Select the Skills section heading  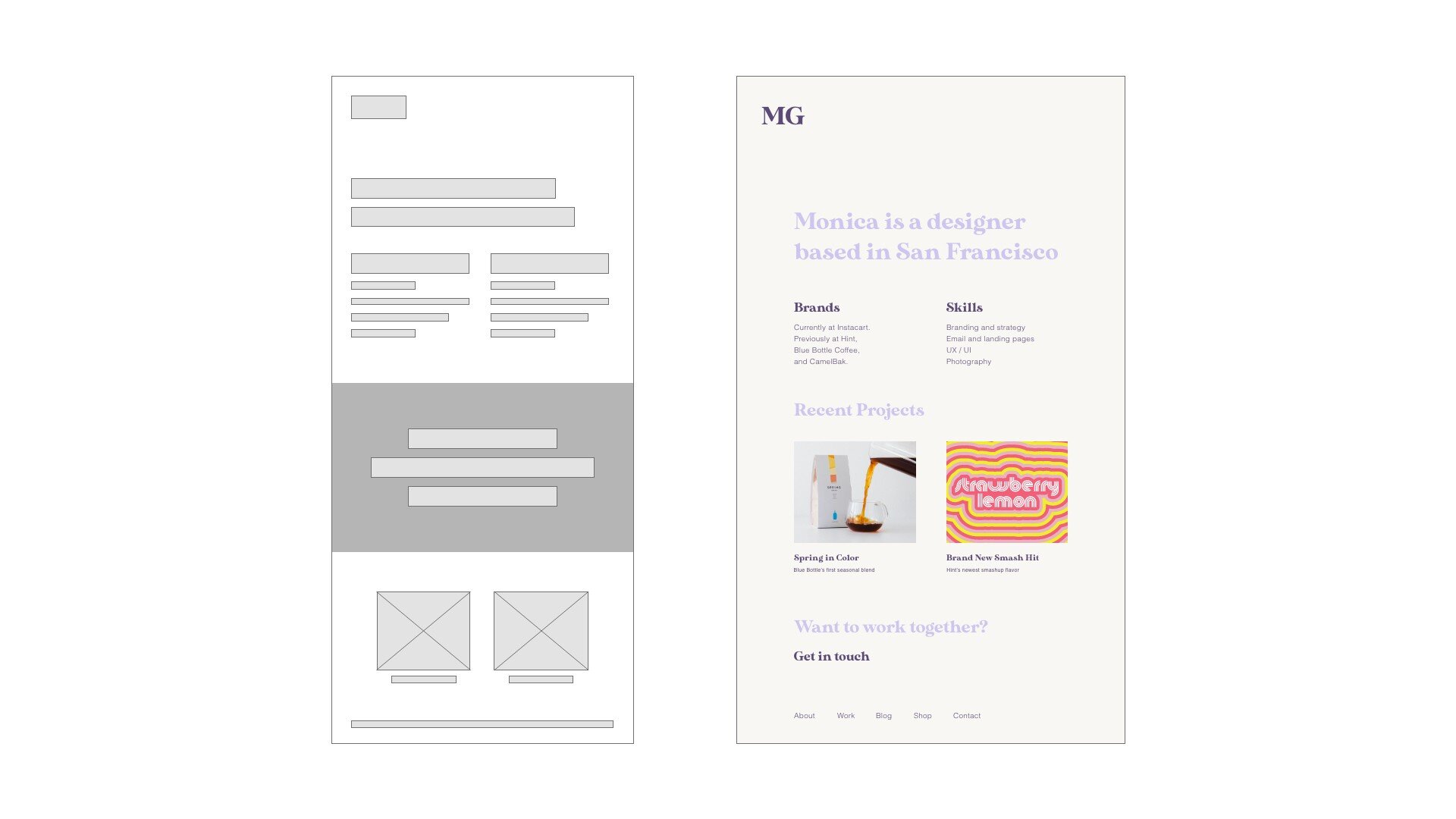click(963, 307)
